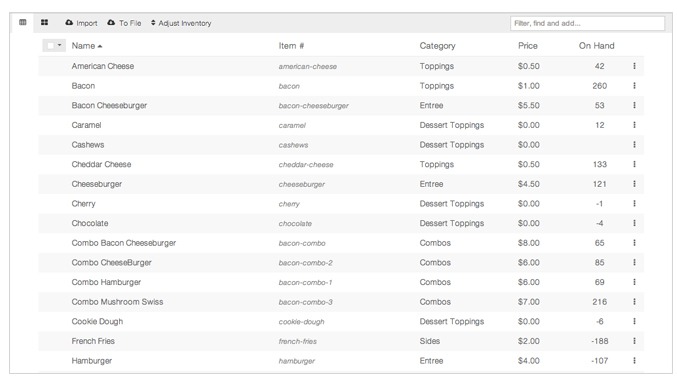Open row options menu for French Fries

tap(634, 341)
